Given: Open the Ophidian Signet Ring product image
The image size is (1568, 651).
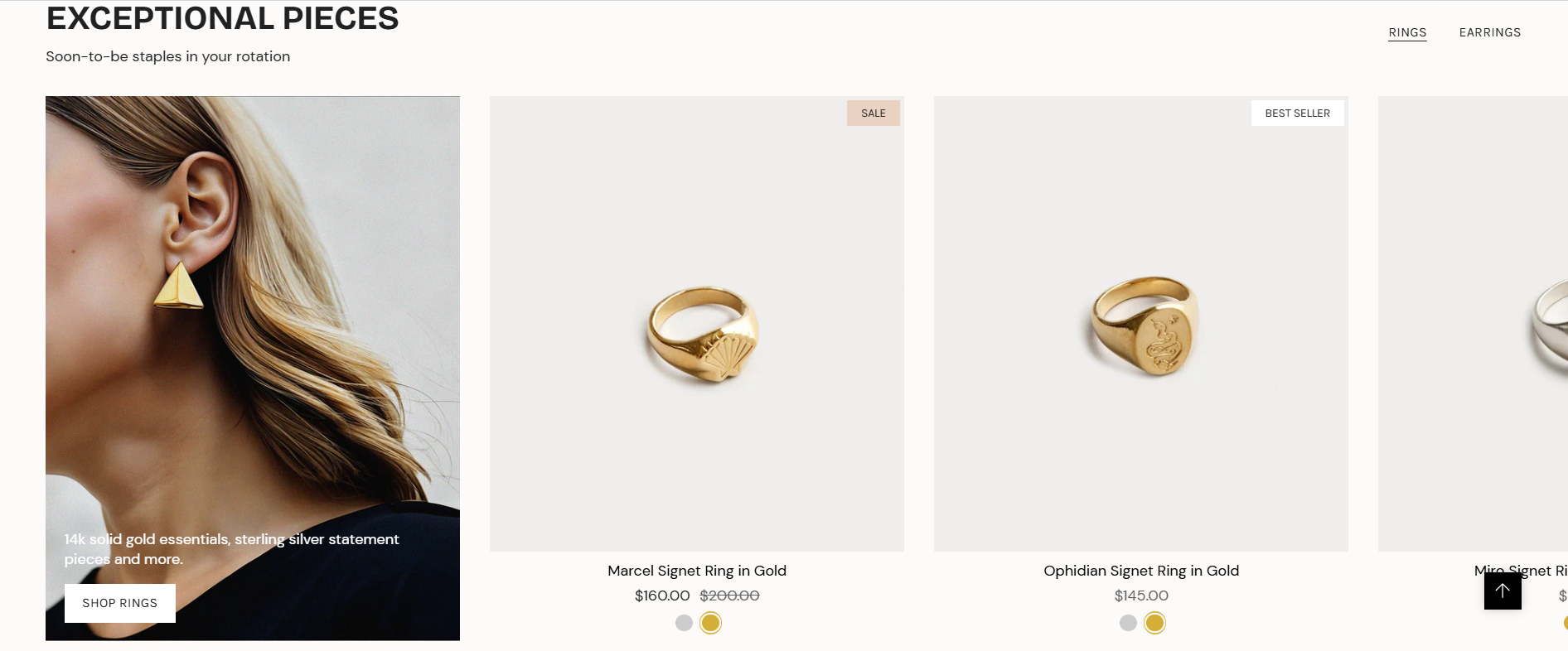Looking at the screenshot, I should tap(1140, 323).
